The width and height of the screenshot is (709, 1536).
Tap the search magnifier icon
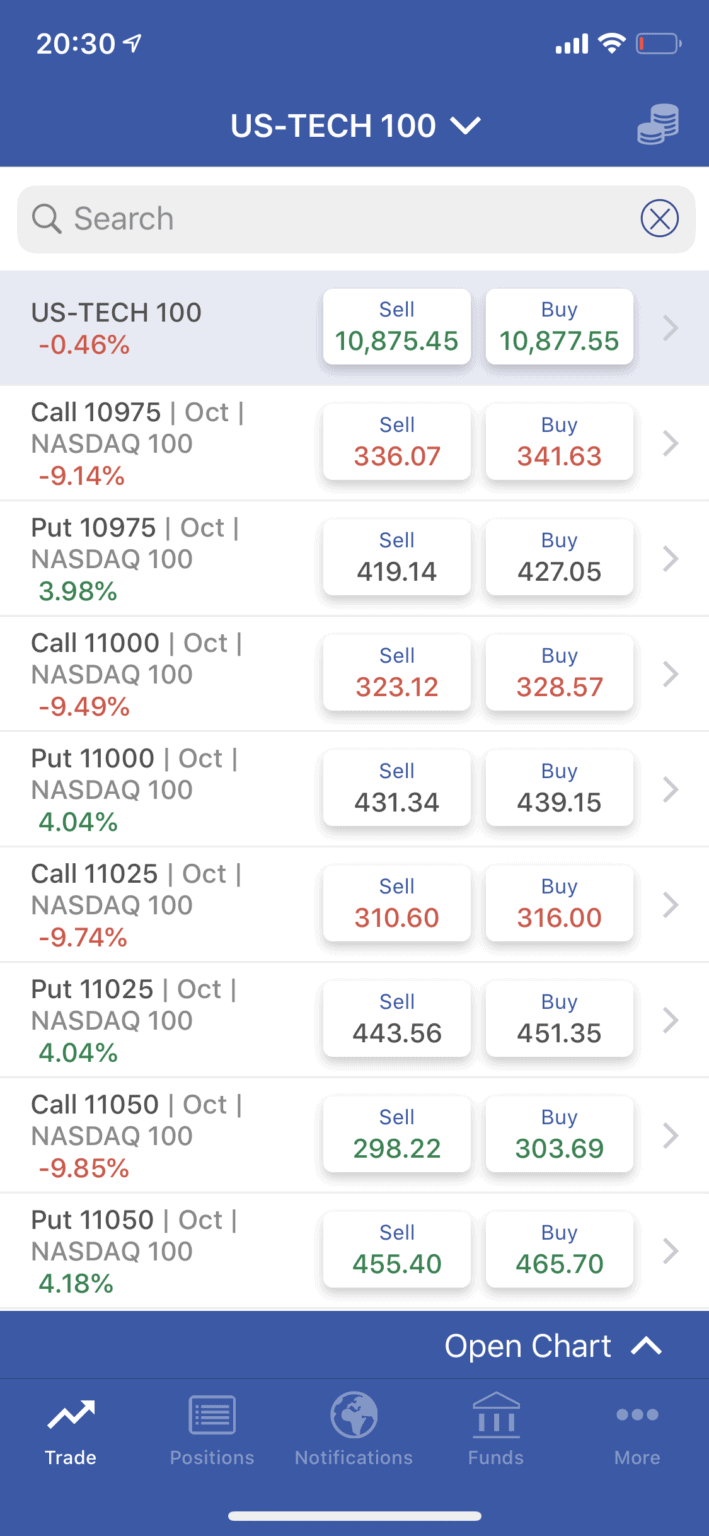46,218
